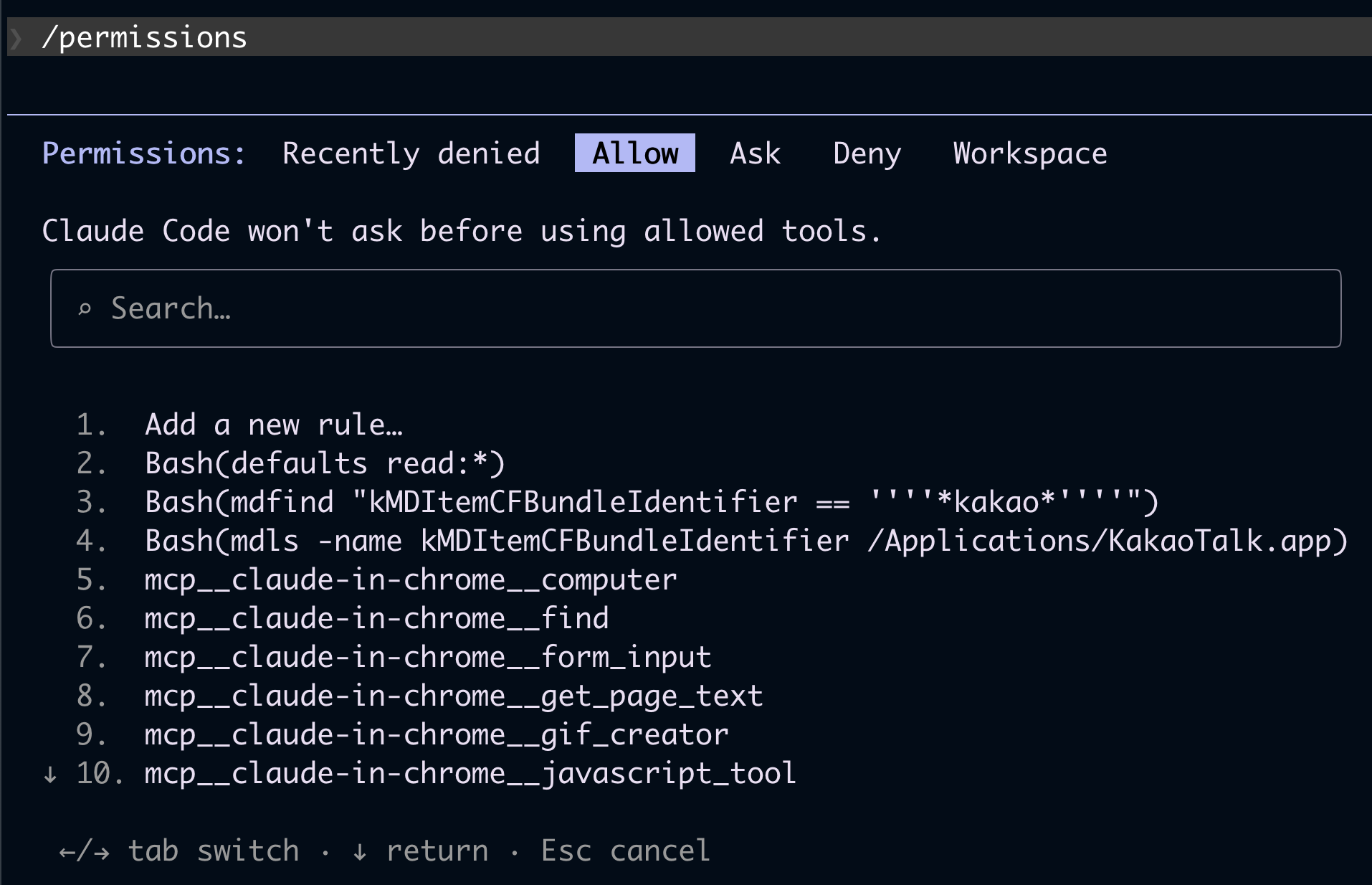Select the mcp__claude-in-chrome__gif_creator rule
The image size is (1372, 885).
[x=437, y=734]
